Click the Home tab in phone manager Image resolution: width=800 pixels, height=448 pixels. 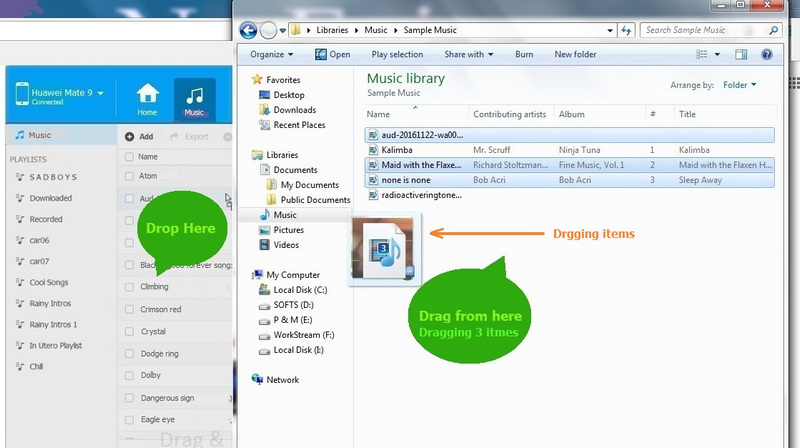click(x=147, y=99)
